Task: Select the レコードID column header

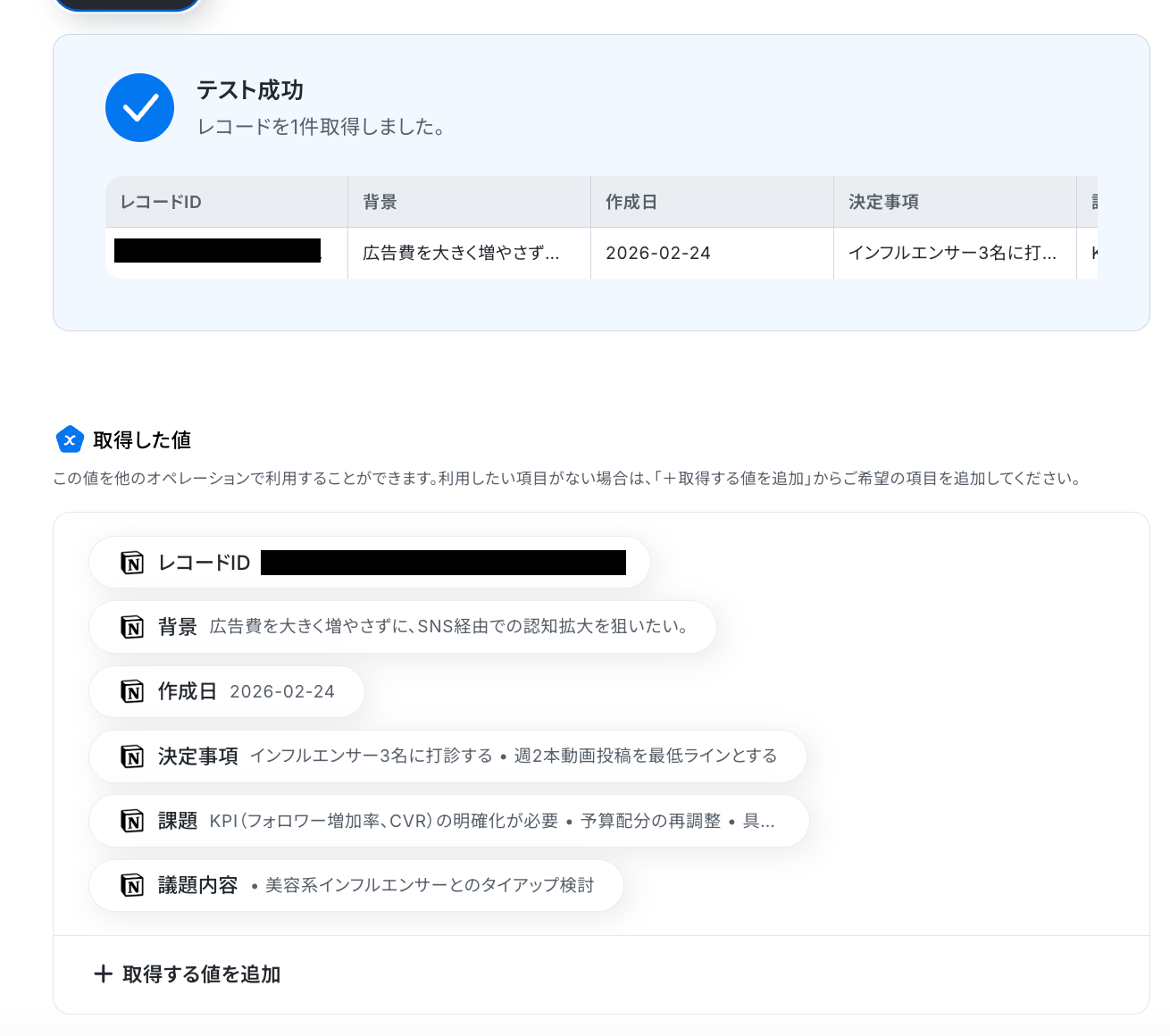Action: click(227, 202)
